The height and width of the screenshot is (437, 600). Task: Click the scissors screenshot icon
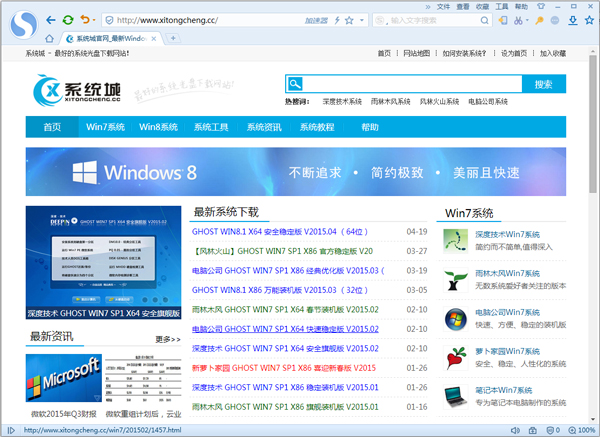[x=518, y=20]
